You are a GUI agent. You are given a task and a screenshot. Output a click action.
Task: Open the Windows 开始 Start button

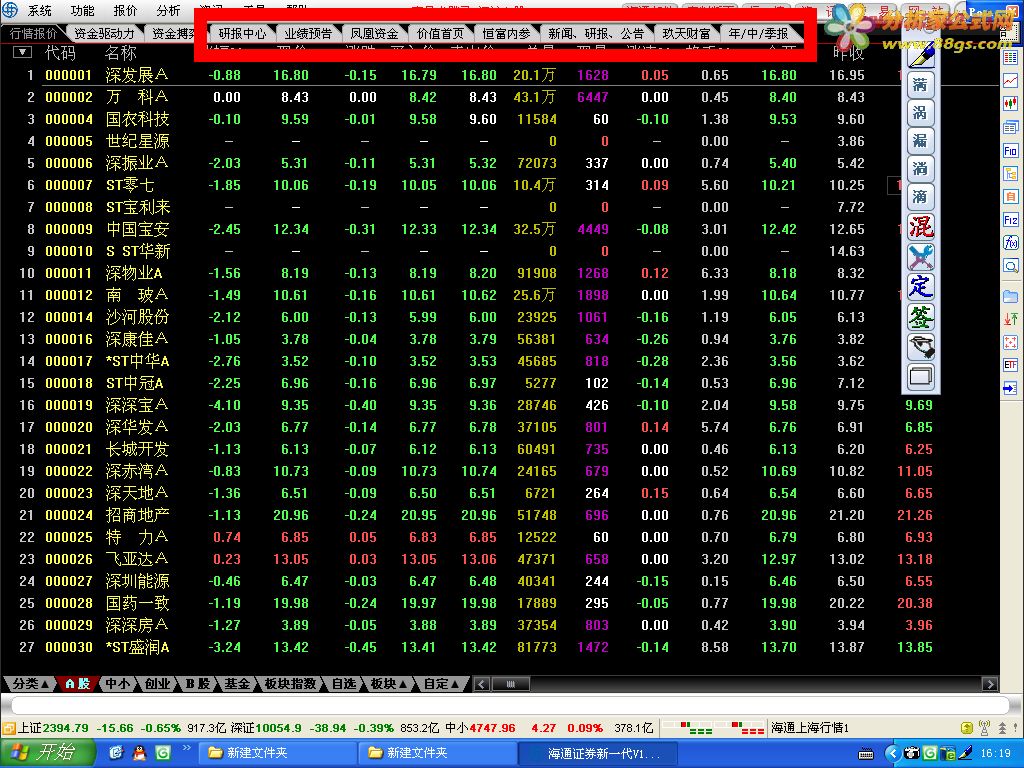point(46,753)
